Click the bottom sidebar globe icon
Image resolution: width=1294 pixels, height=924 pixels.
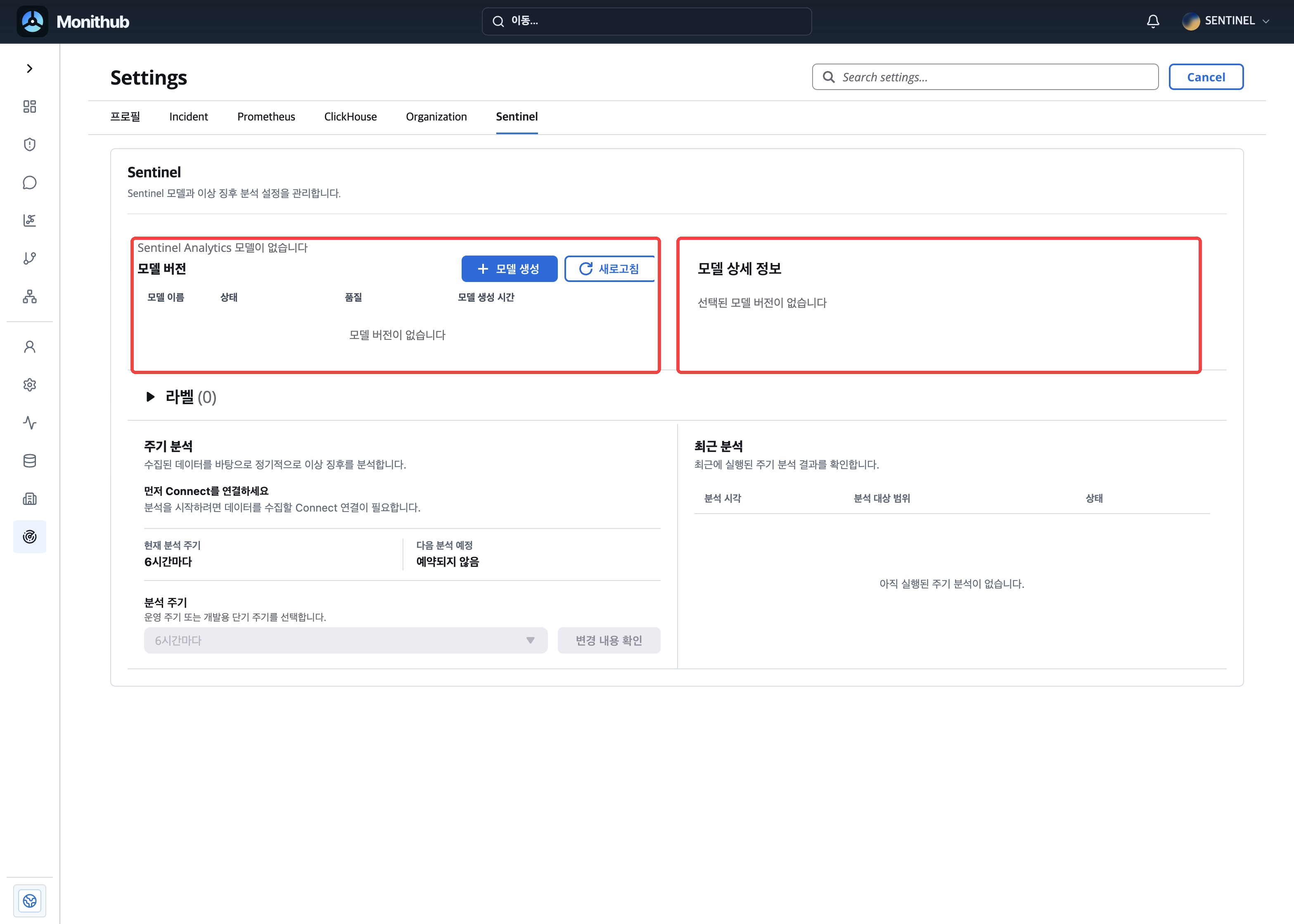pyautogui.click(x=30, y=900)
